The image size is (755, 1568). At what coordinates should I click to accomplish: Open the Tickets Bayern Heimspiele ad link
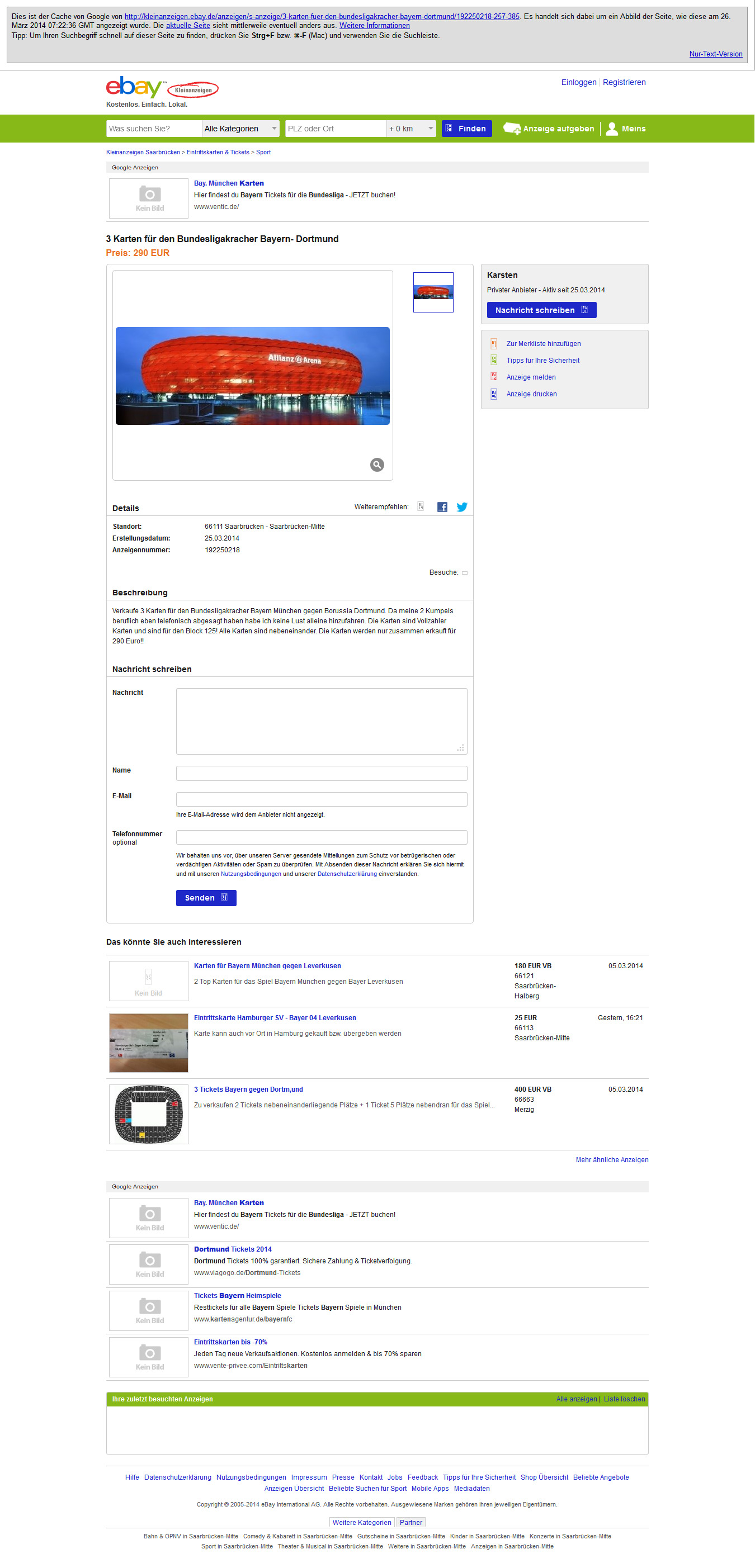[238, 1296]
